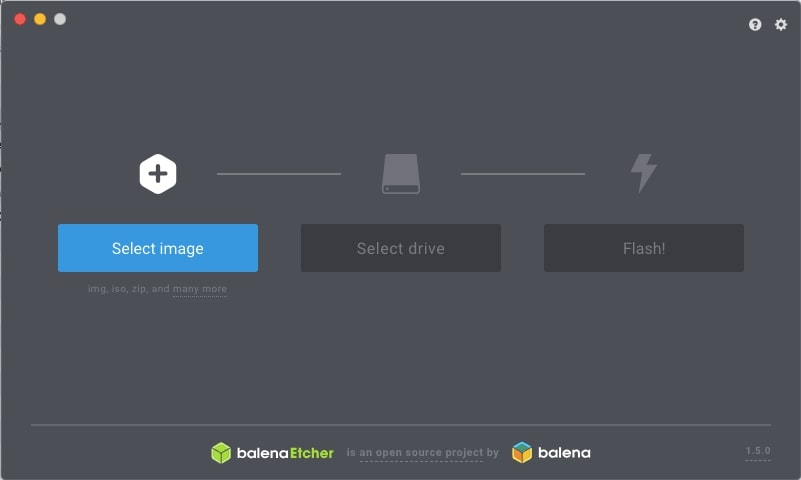
Task: Open the "many more" formats link
Action: click(x=200, y=289)
